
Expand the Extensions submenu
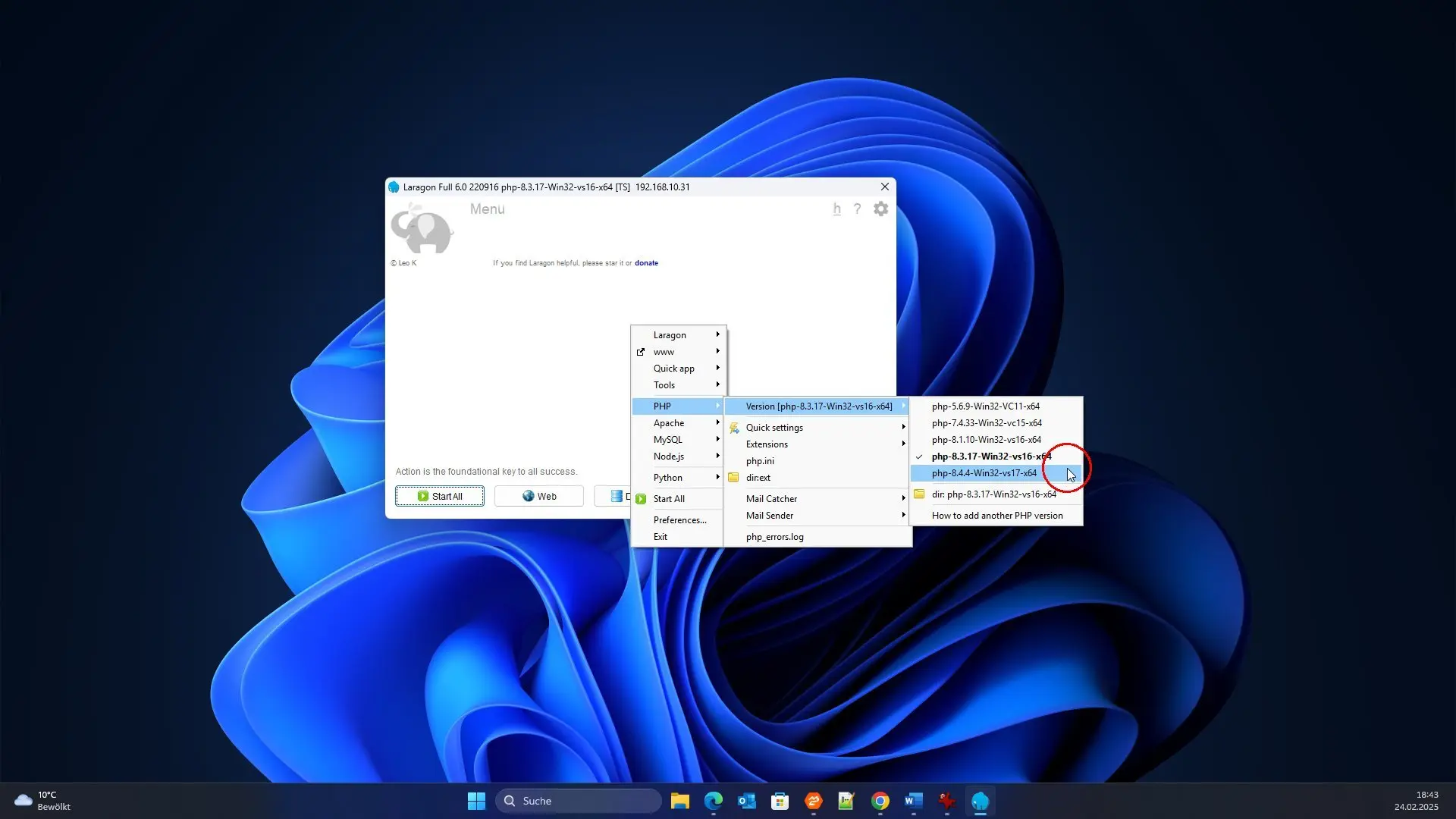[817, 444]
